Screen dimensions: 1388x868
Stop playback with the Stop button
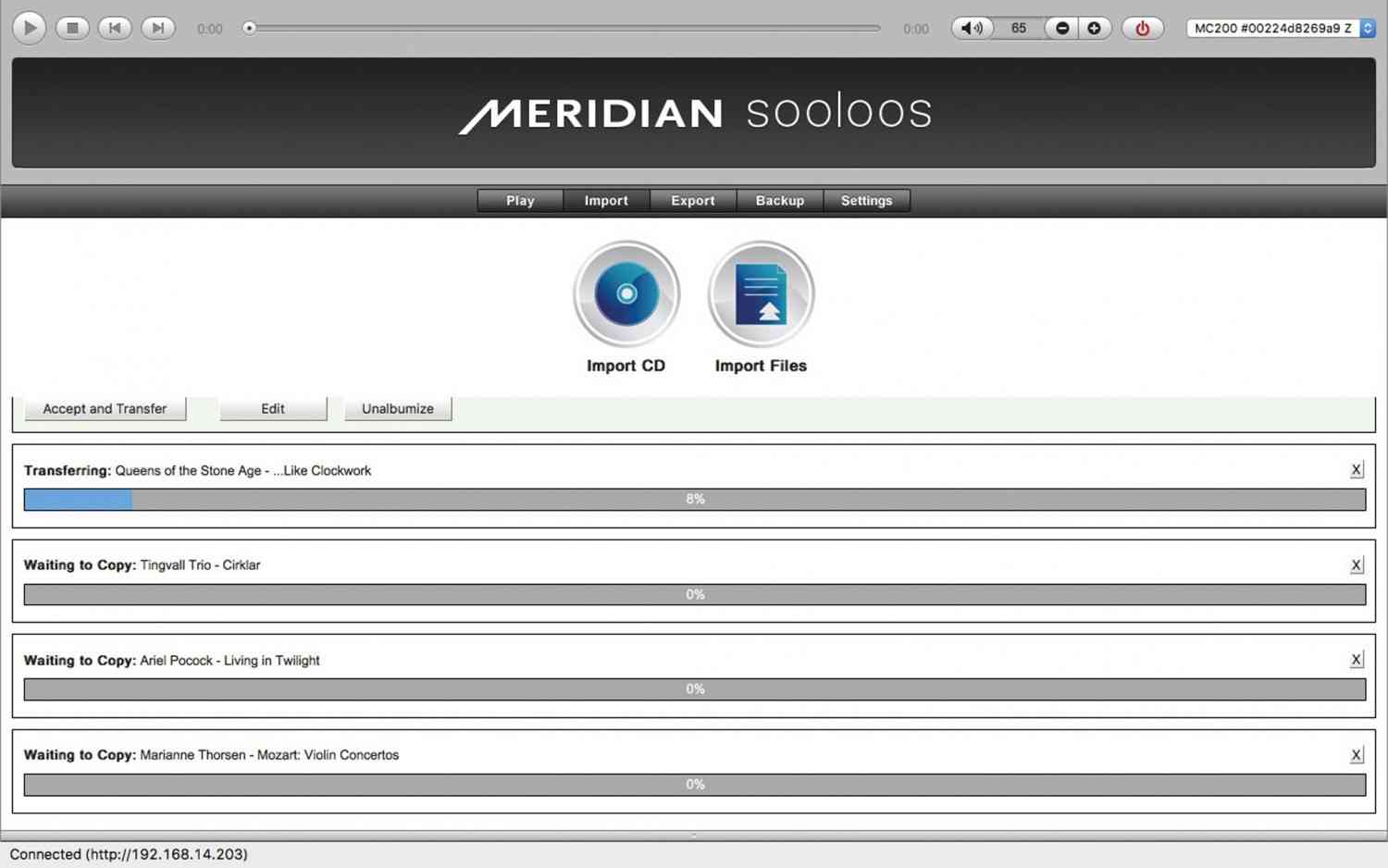coord(72,28)
